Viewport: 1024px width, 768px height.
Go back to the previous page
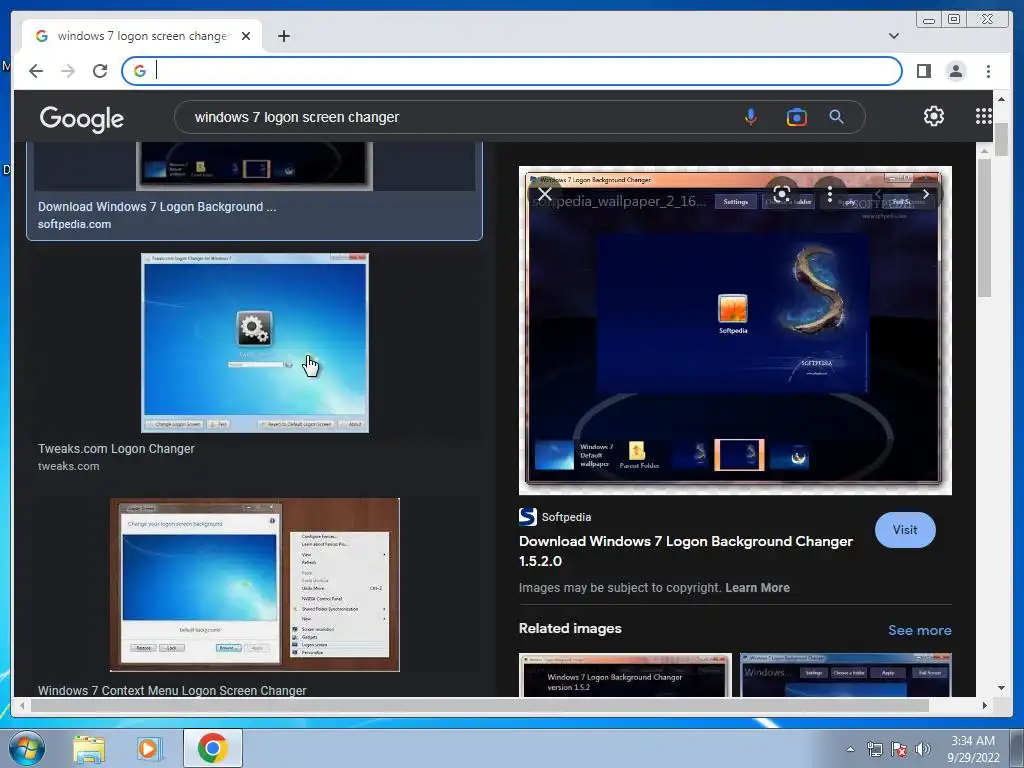pyautogui.click(x=36, y=71)
